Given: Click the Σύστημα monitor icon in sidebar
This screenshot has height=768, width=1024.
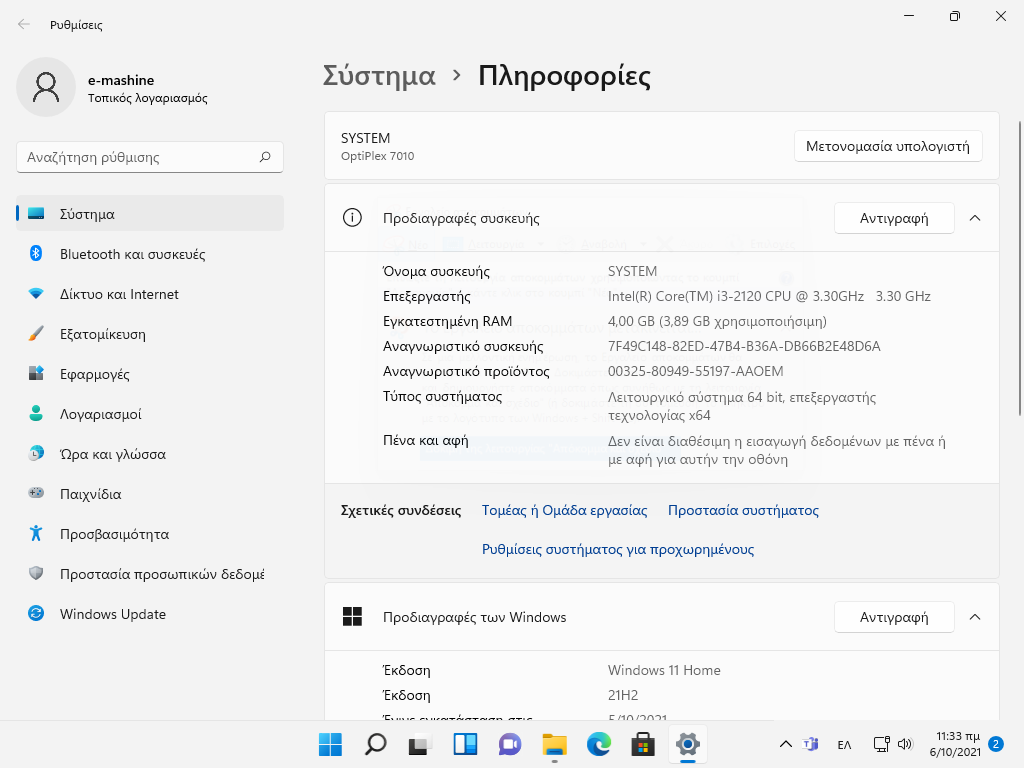Looking at the screenshot, I should point(36,214).
